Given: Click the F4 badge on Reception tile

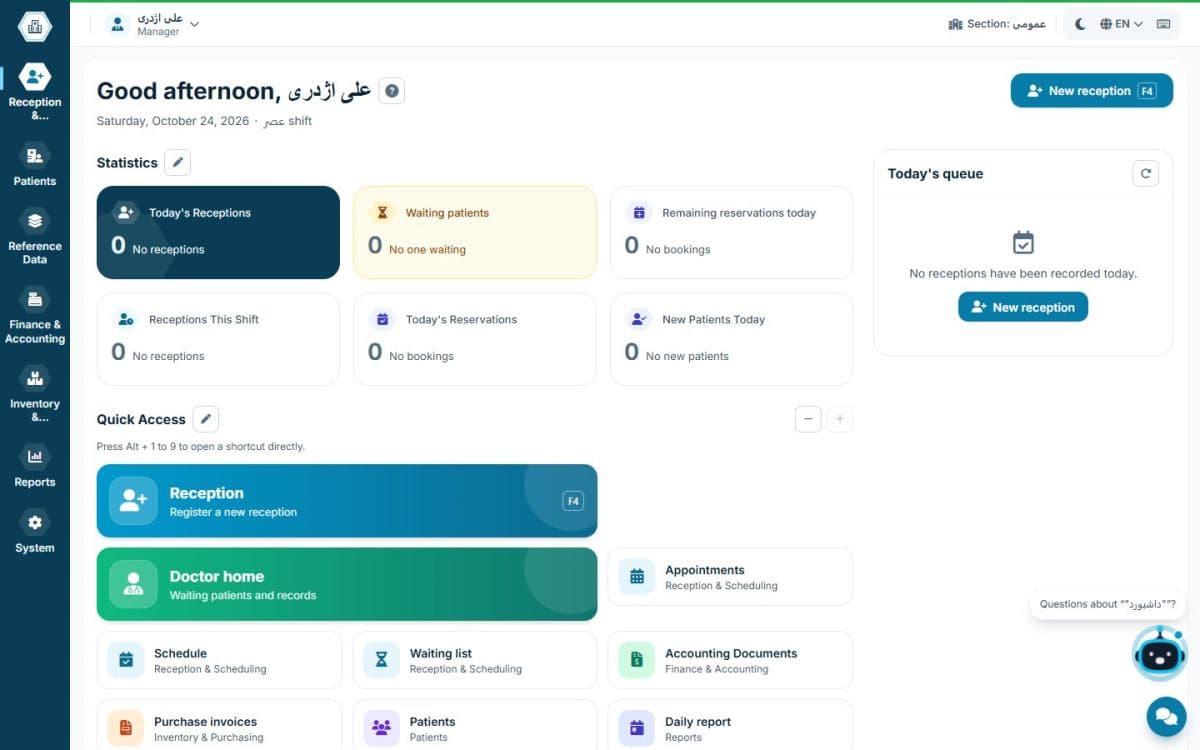Looking at the screenshot, I should tap(573, 501).
